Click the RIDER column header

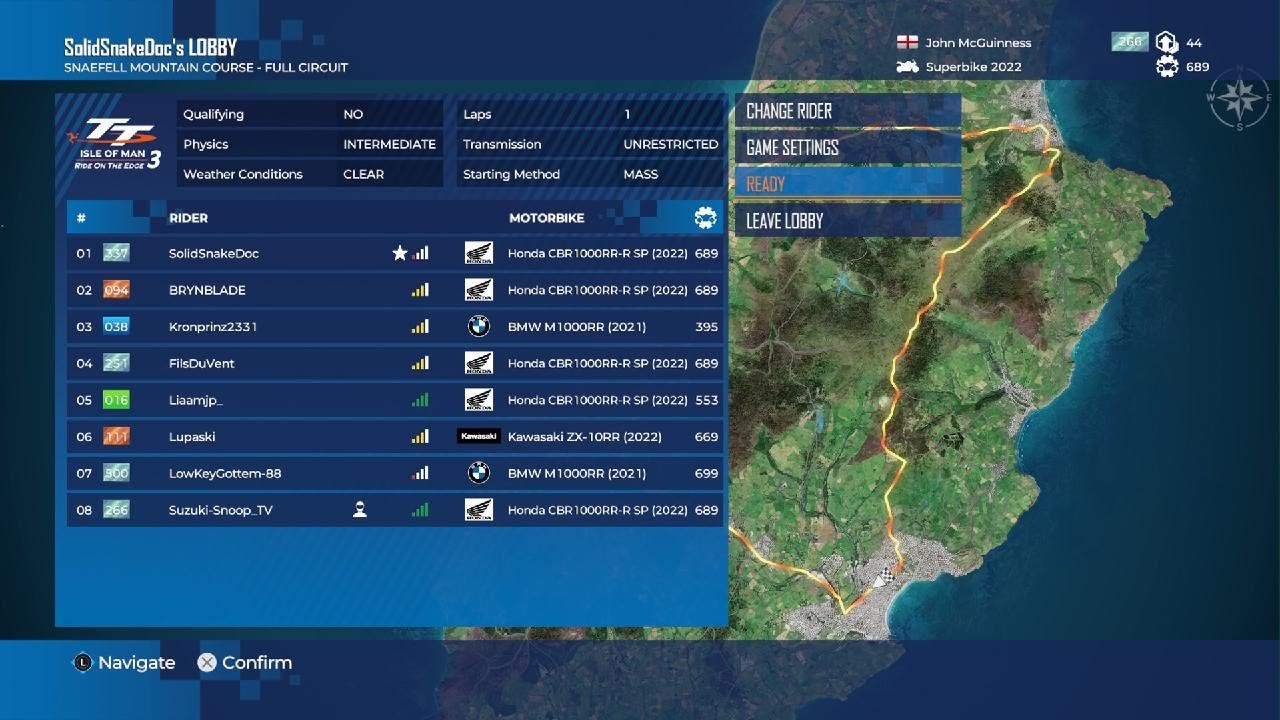pos(189,218)
